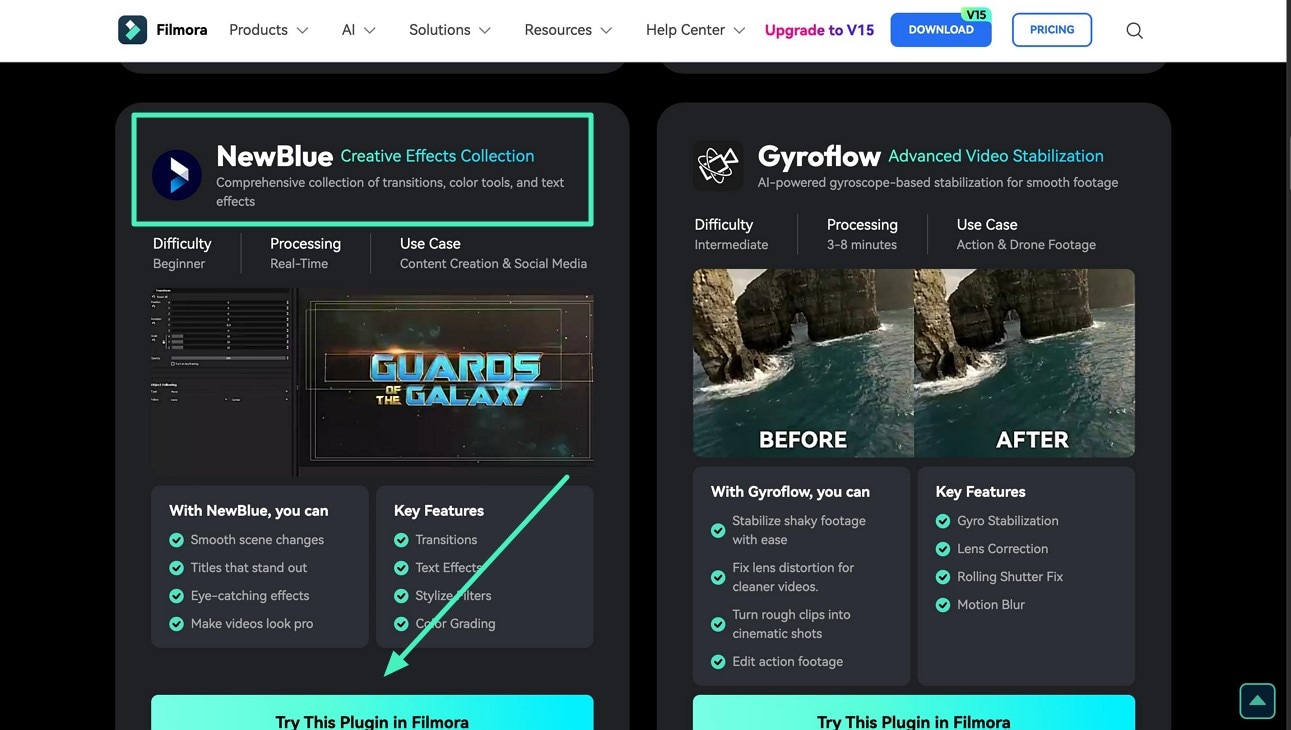Click the checkmark beside Edit action footage
Image resolution: width=1291 pixels, height=730 pixels.
(x=718, y=661)
